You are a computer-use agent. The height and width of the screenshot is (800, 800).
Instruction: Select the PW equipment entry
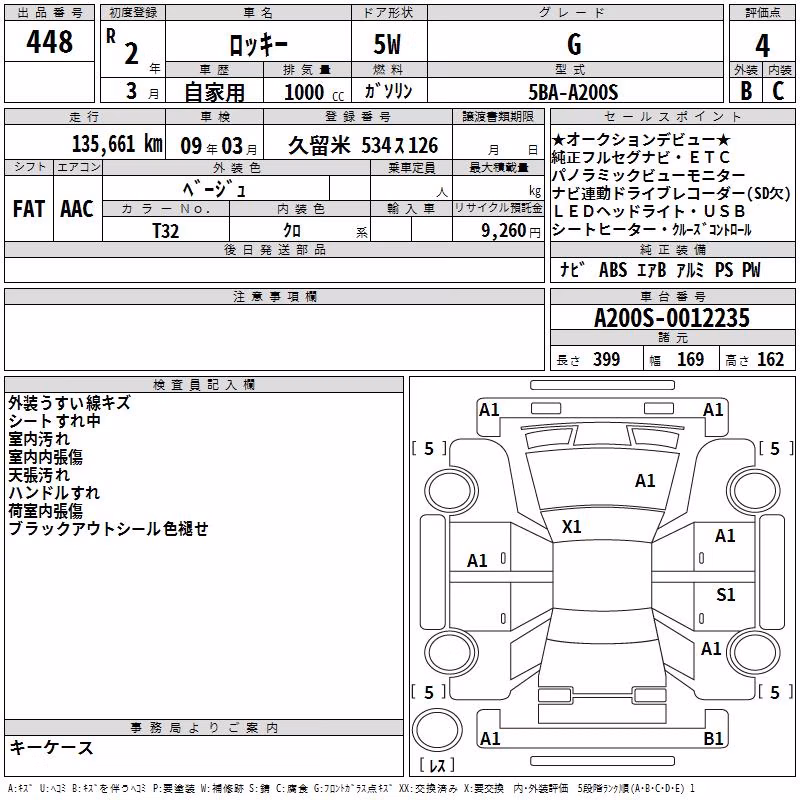(x=751, y=270)
